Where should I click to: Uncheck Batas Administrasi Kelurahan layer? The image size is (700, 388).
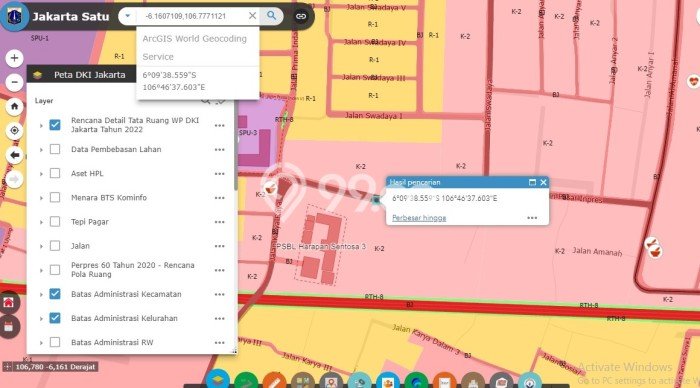[55, 318]
